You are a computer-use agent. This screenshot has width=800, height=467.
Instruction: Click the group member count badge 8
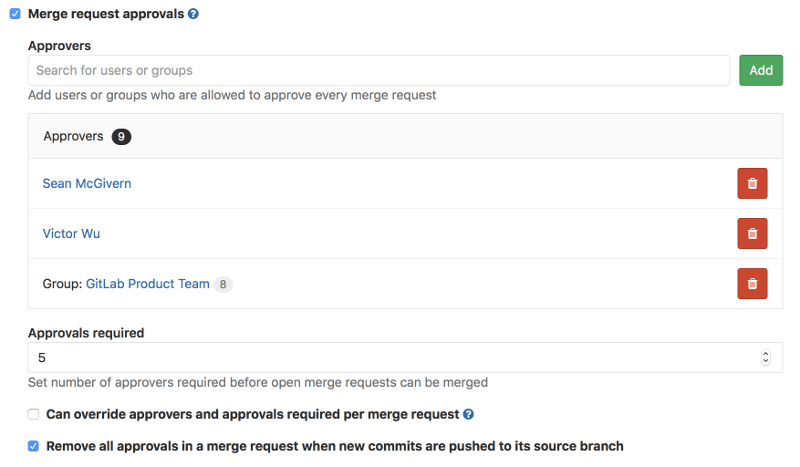[x=223, y=284]
